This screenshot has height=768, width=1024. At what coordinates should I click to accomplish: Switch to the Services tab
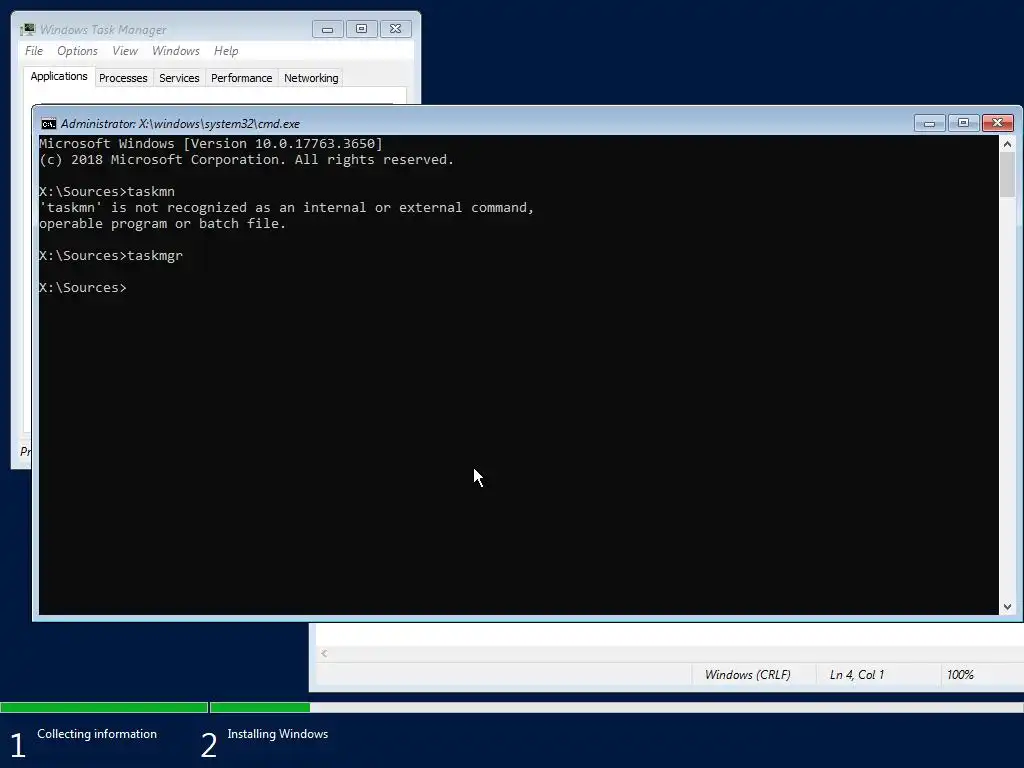pyautogui.click(x=179, y=78)
